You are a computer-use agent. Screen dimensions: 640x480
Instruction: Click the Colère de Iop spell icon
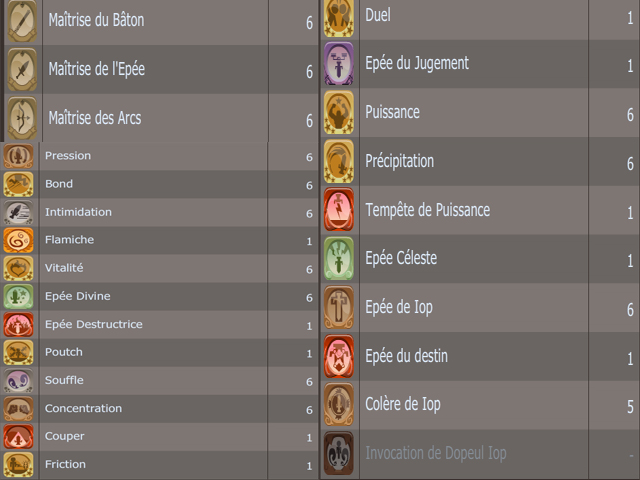(x=338, y=404)
